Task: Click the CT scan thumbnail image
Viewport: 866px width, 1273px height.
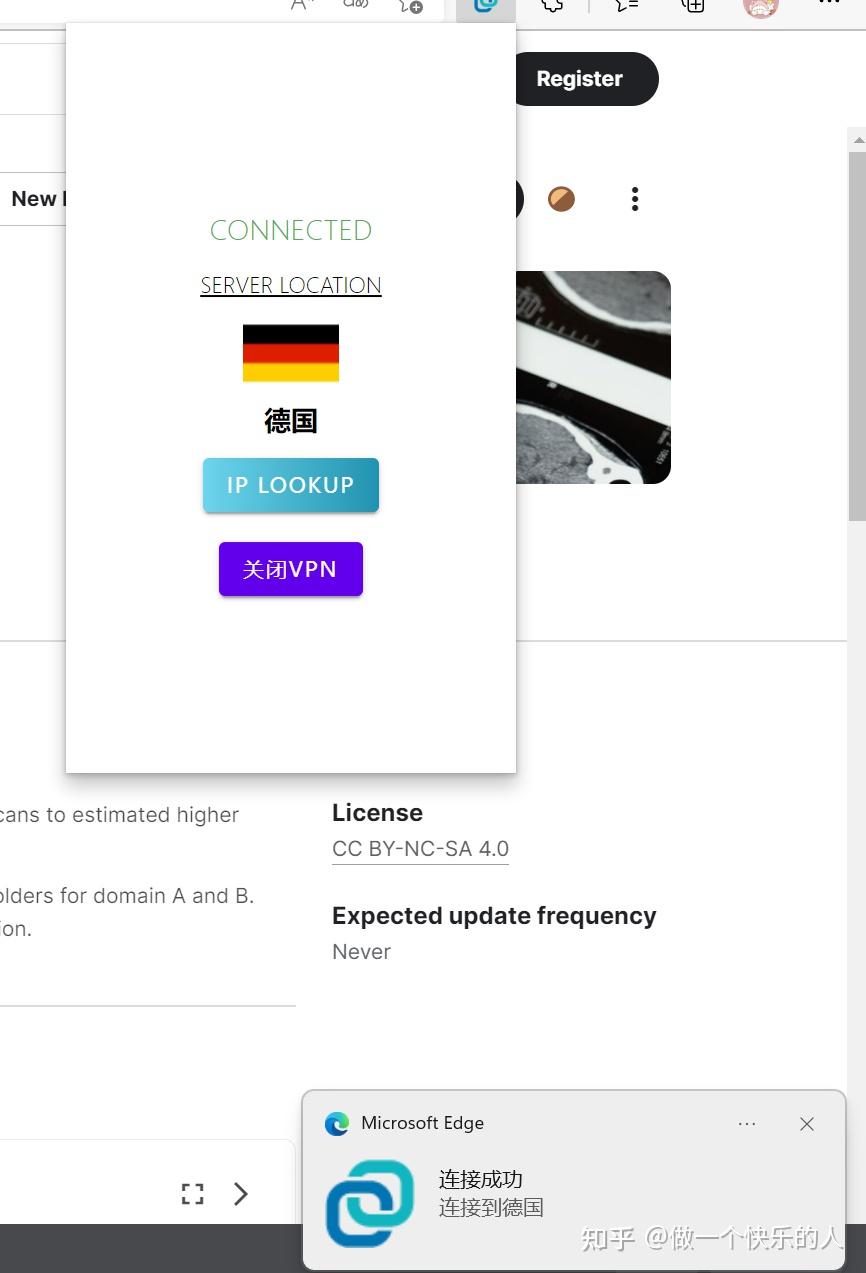Action: coord(593,377)
